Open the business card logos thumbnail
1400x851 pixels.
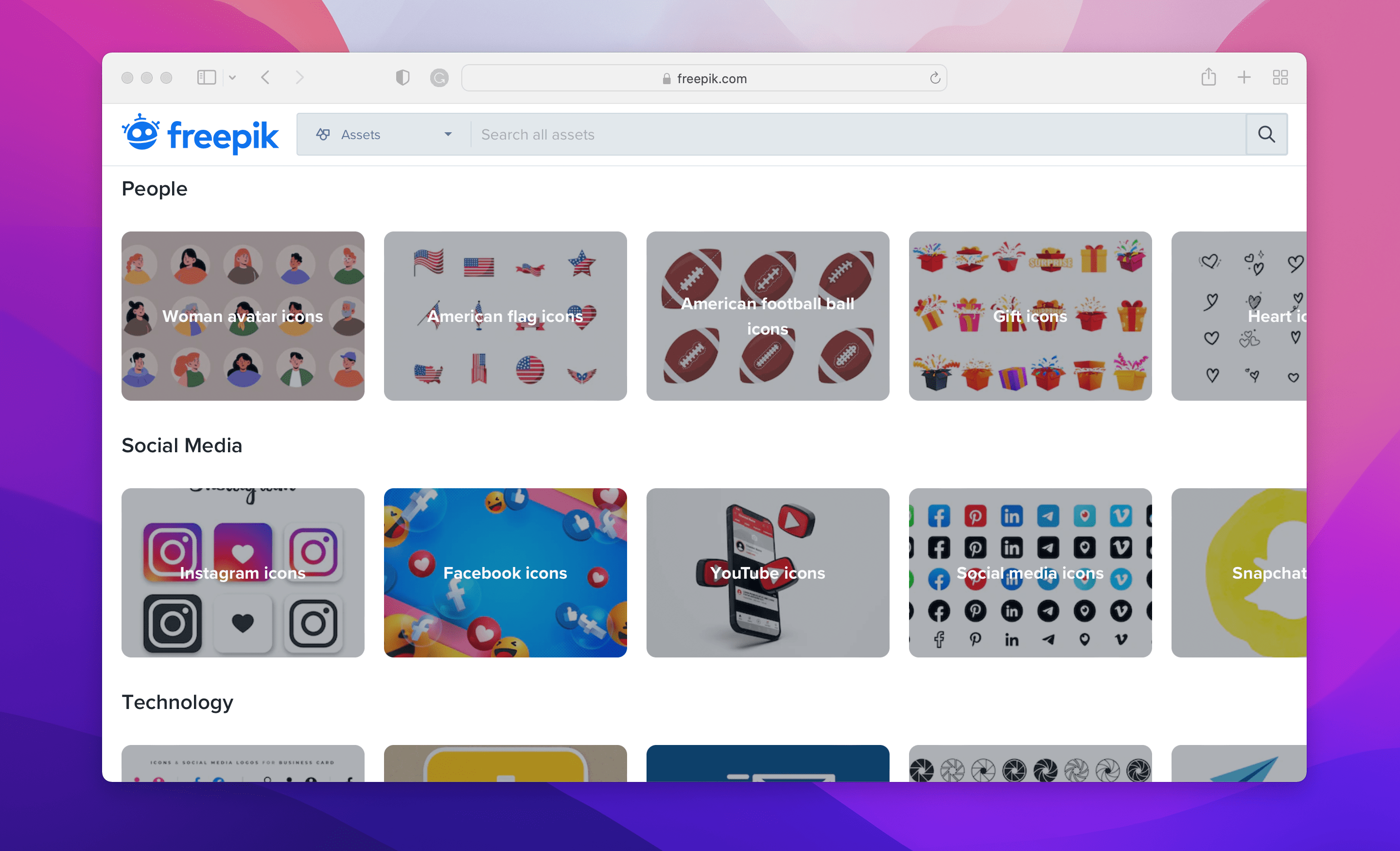[243, 763]
